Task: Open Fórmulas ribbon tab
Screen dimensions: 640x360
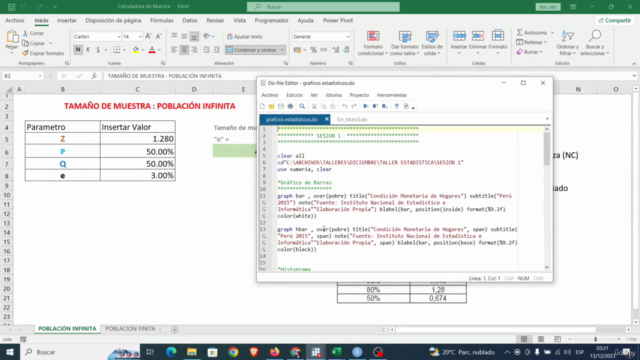Action: [x=162, y=20]
